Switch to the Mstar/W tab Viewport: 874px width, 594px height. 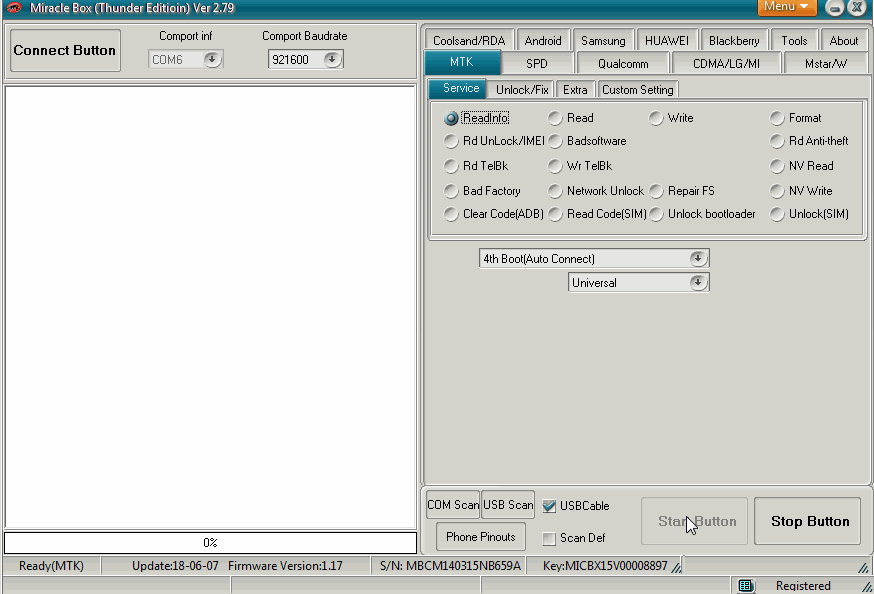[x=826, y=64]
